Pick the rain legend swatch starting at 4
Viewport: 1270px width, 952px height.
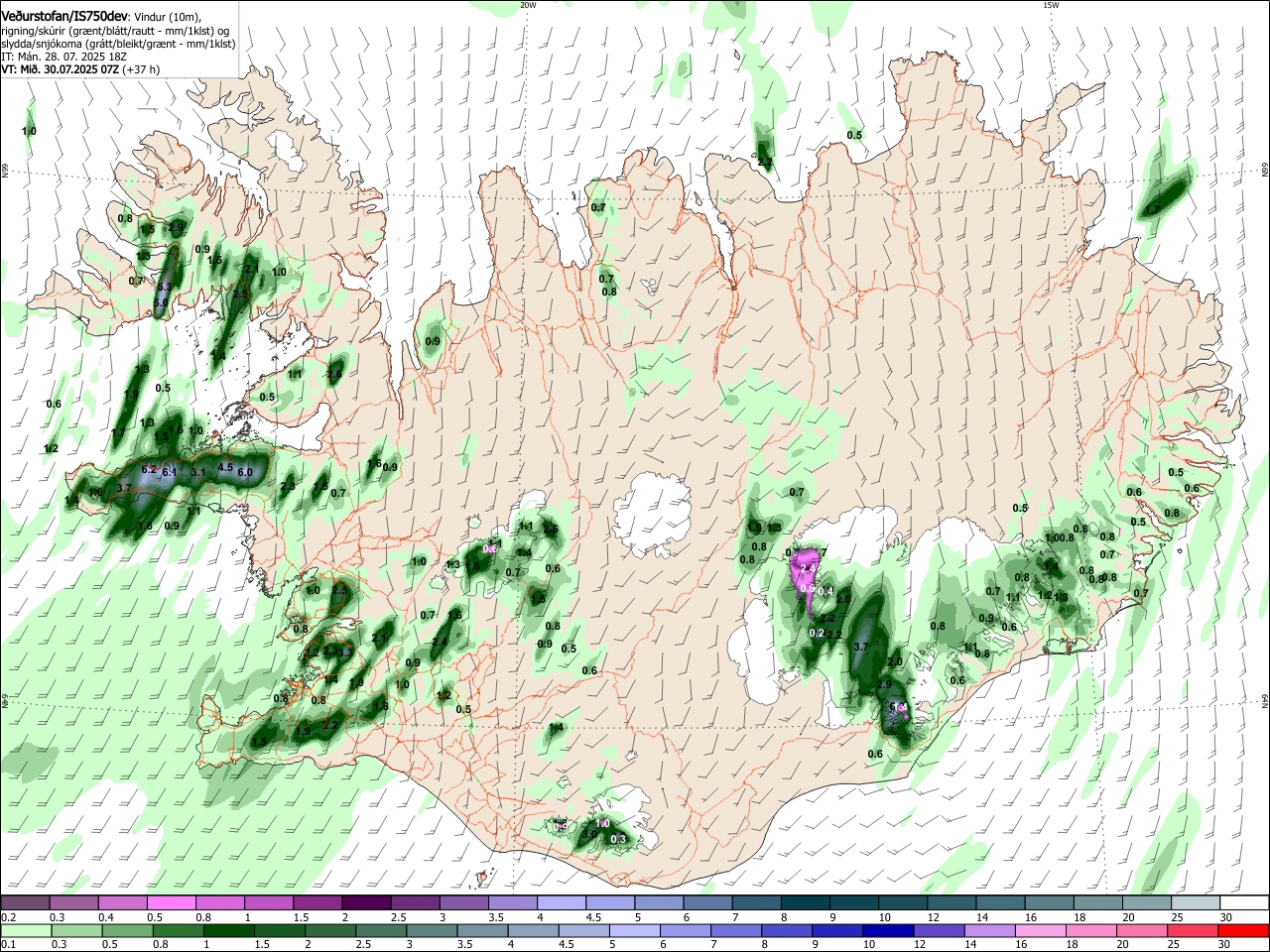tap(531, 930)
